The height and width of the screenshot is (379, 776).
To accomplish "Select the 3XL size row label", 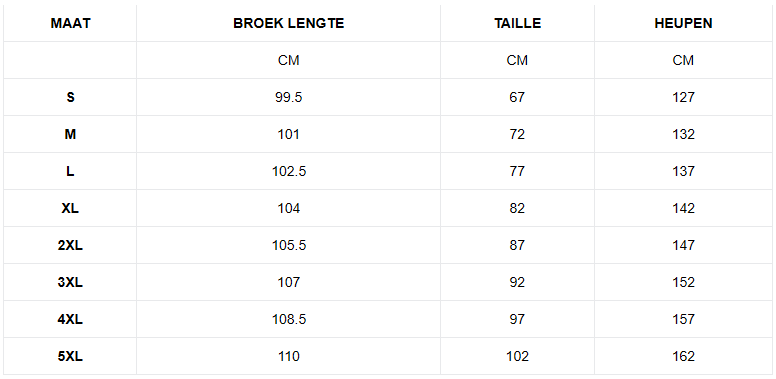I will [70, 283].
